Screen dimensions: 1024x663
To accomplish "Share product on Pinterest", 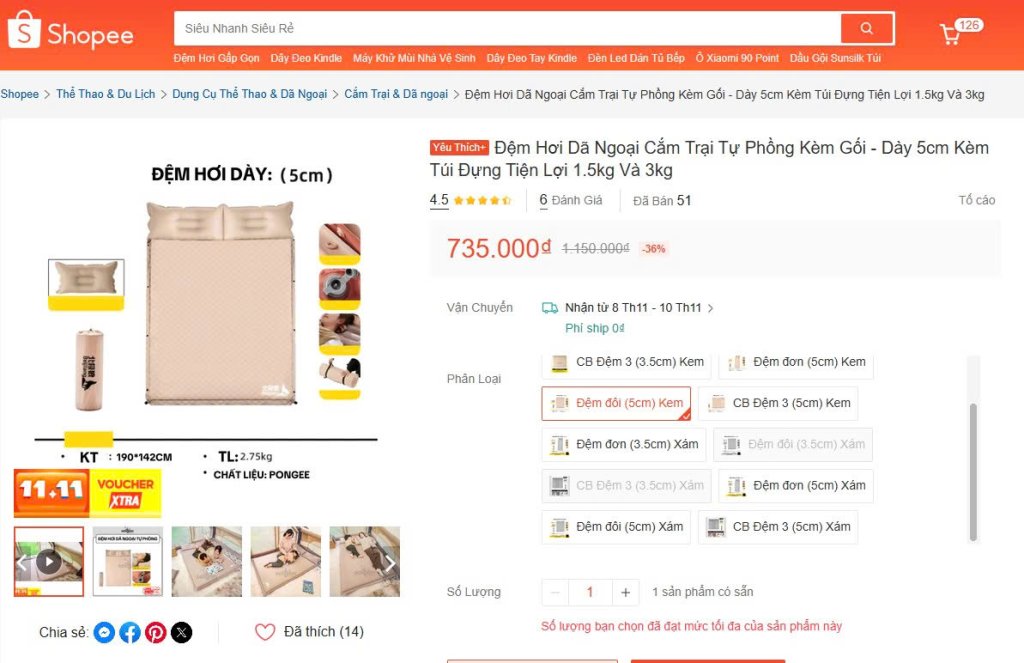I will click(x=155, y=632).
